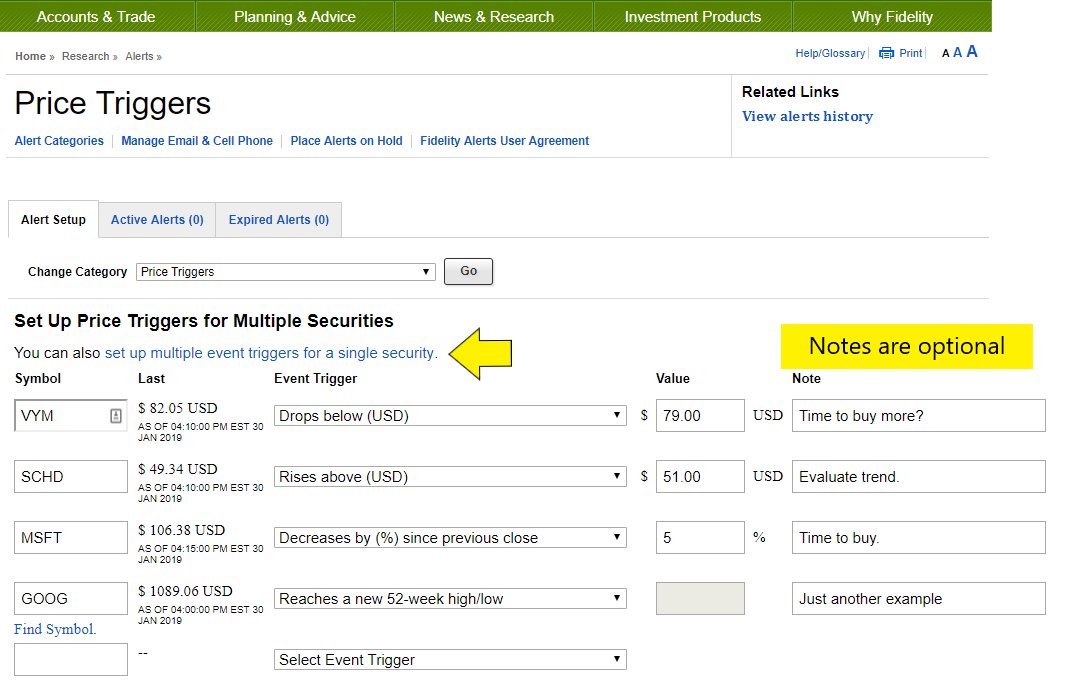Click the Find Symbol link
1067x694 pixels.
55,629
